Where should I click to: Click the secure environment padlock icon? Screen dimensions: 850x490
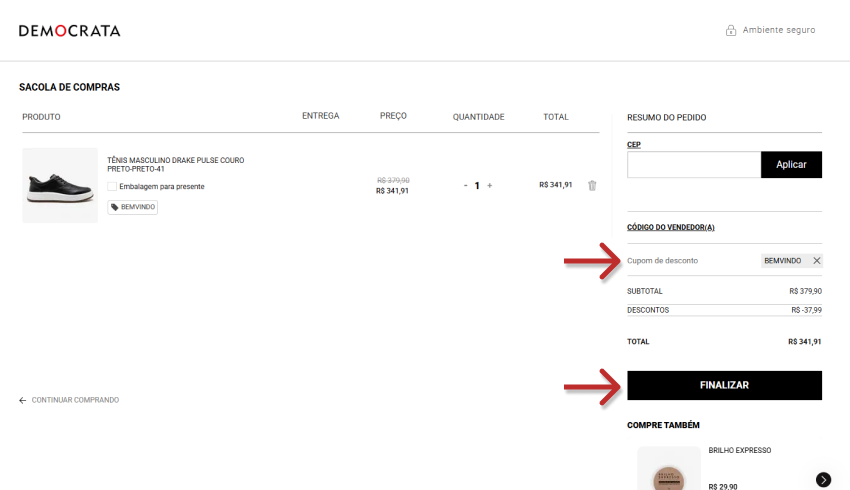coord(731,30)
